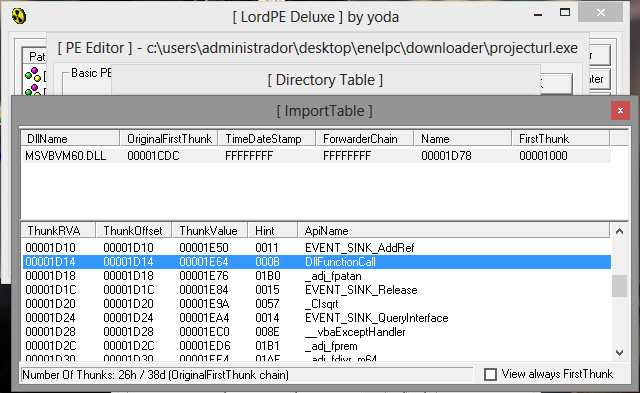The height and width of the screenshot is (393, 640).
Task: Enable View always FirstThunk checkbox
Action: tap(490, 374)
